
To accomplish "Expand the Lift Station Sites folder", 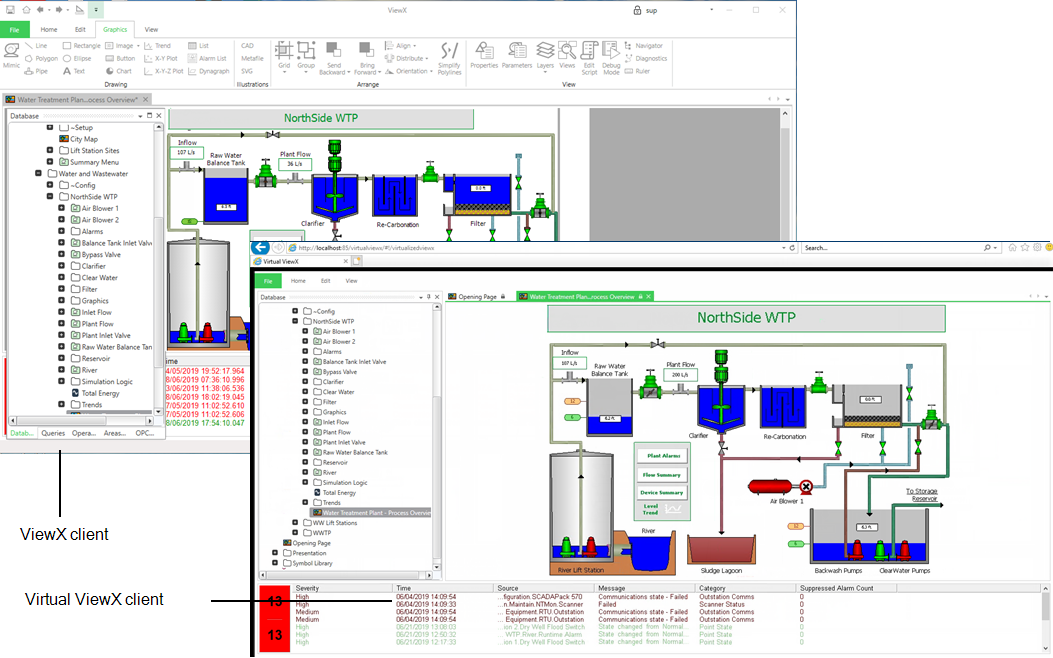I will [x=50, y=150].
